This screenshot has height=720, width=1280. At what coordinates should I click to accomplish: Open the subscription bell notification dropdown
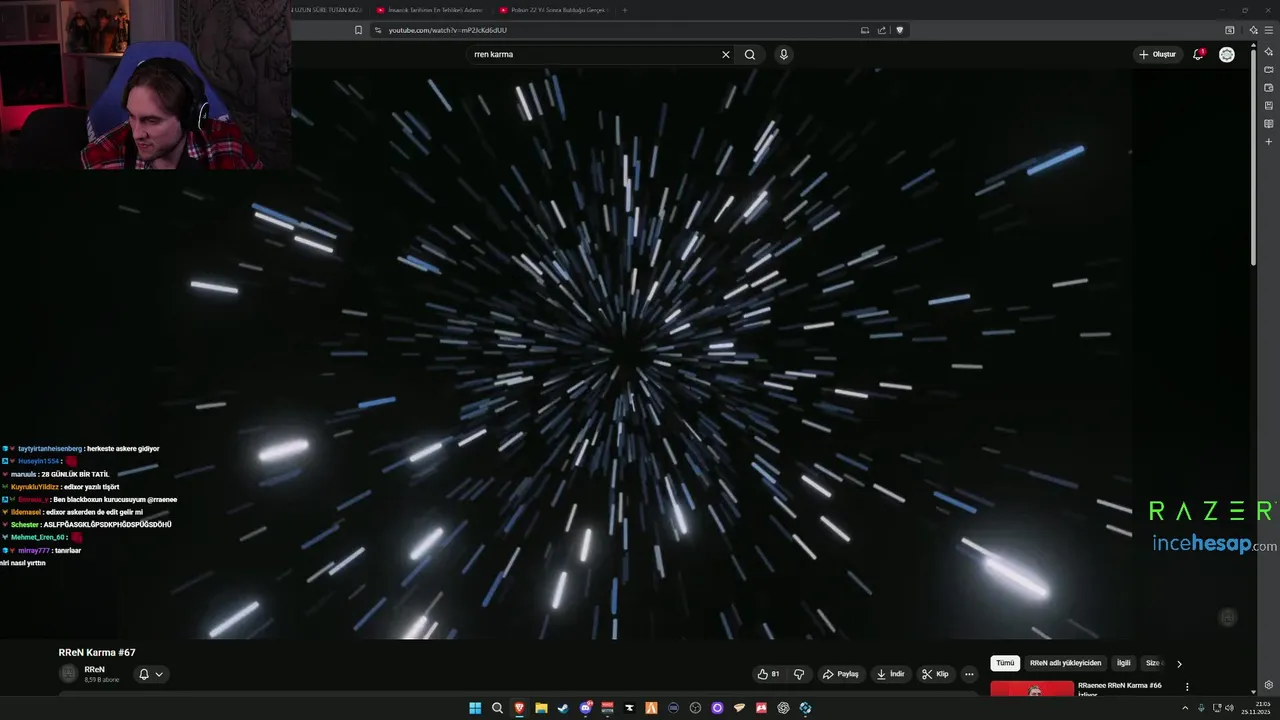[x=151, y=674]
